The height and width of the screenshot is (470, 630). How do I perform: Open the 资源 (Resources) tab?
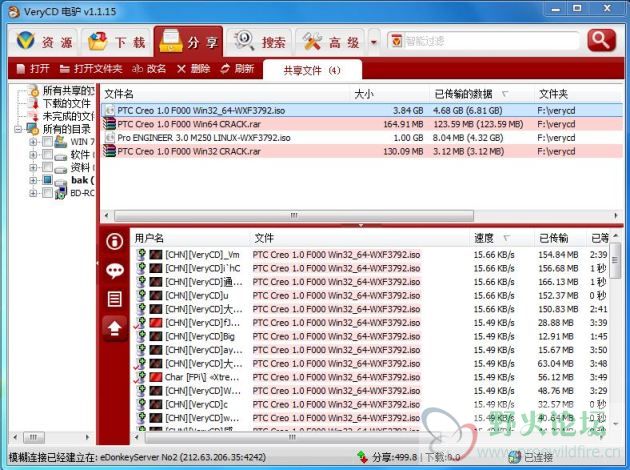[45, 42]
